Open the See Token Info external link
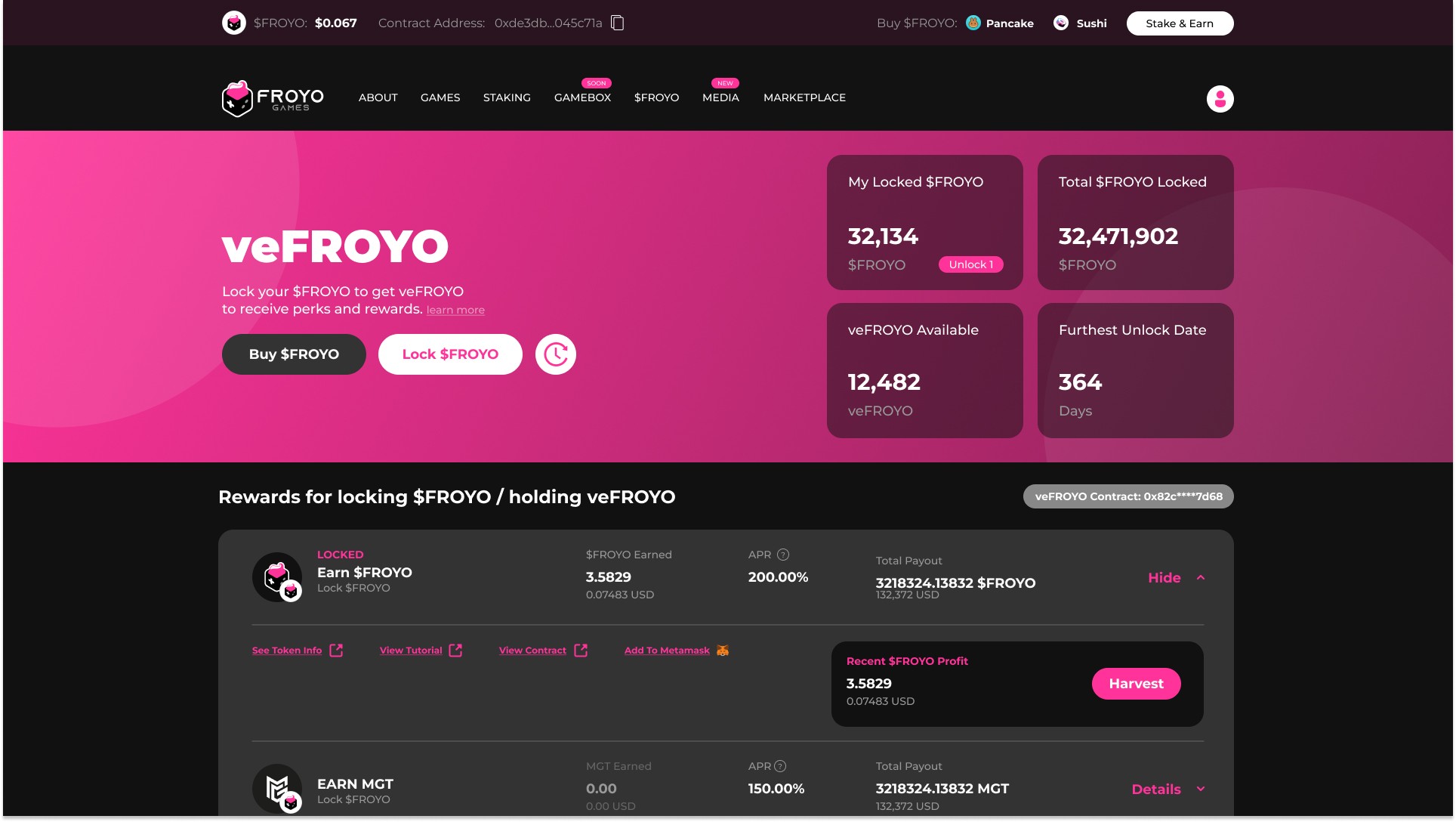The image size is (1456, 822). point(287,650)
